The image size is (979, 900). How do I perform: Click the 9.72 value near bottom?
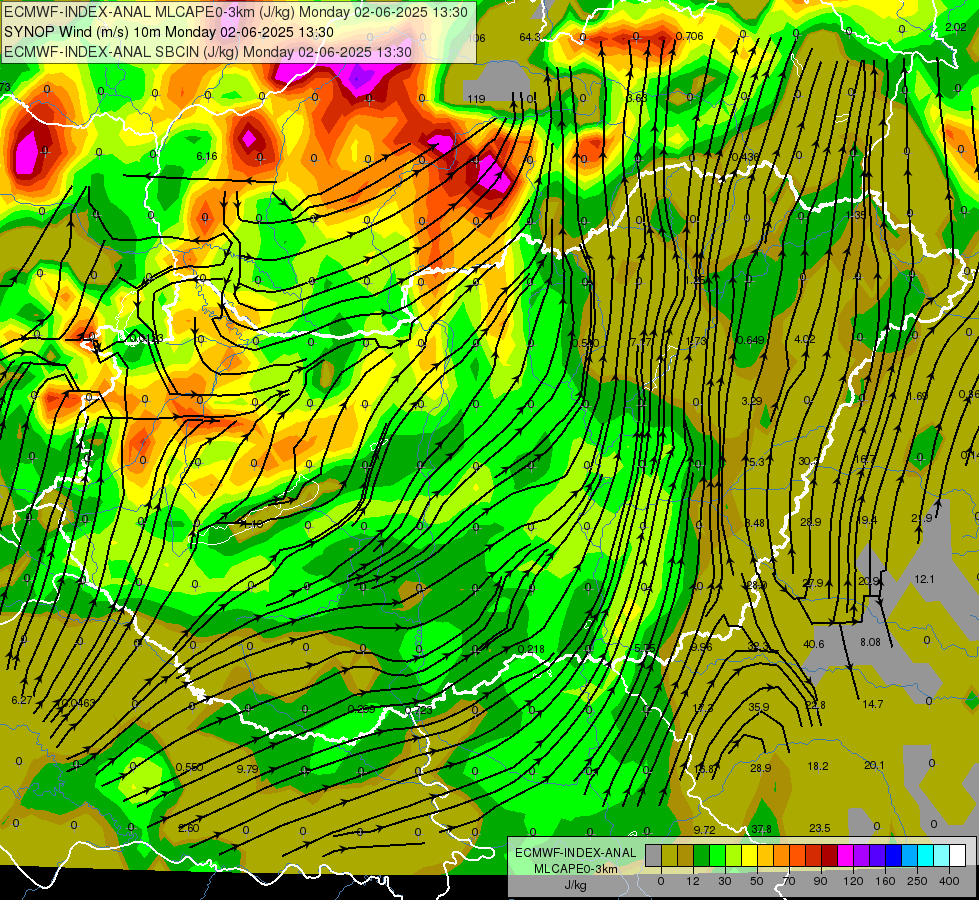click(704, 829)
